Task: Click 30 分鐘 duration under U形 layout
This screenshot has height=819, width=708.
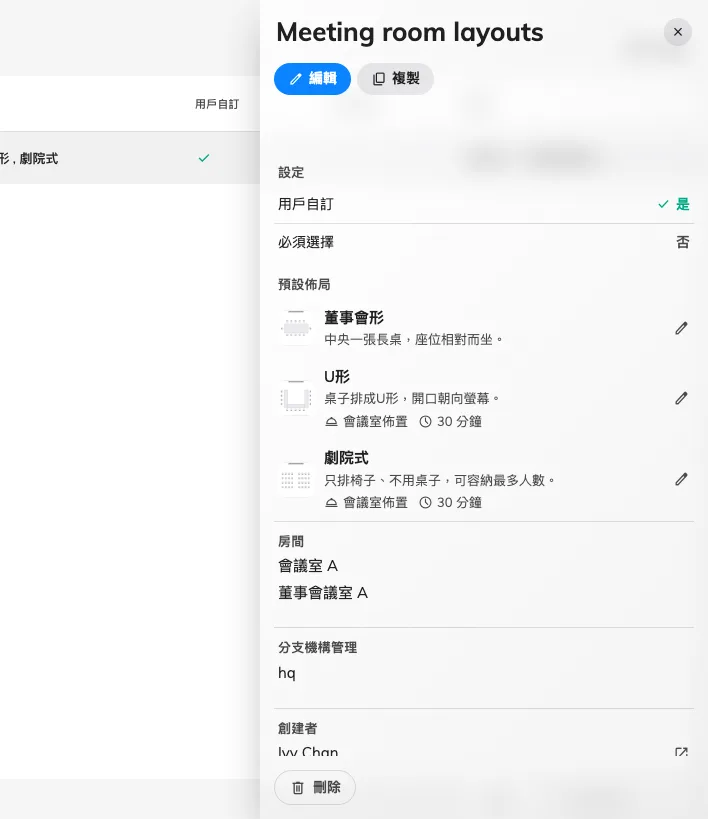Action: 450,422
